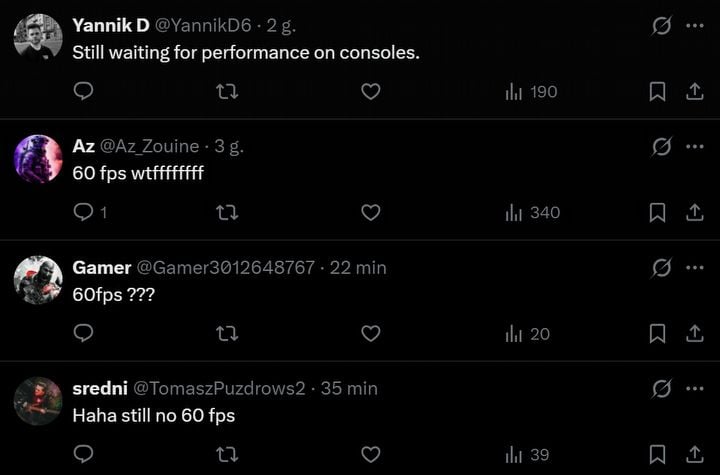
Task: Open more options on Yannik D's tweet
Action: point(694,26)
